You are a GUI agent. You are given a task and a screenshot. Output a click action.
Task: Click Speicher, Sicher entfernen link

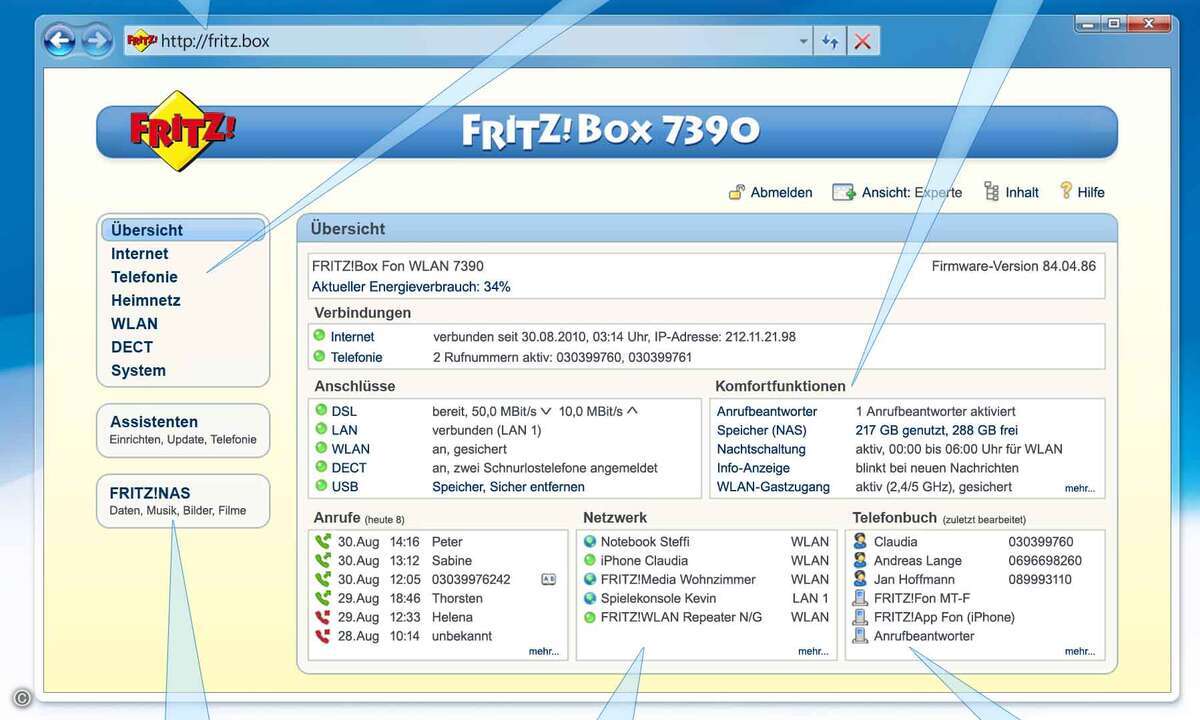click(x=508, y=487)
